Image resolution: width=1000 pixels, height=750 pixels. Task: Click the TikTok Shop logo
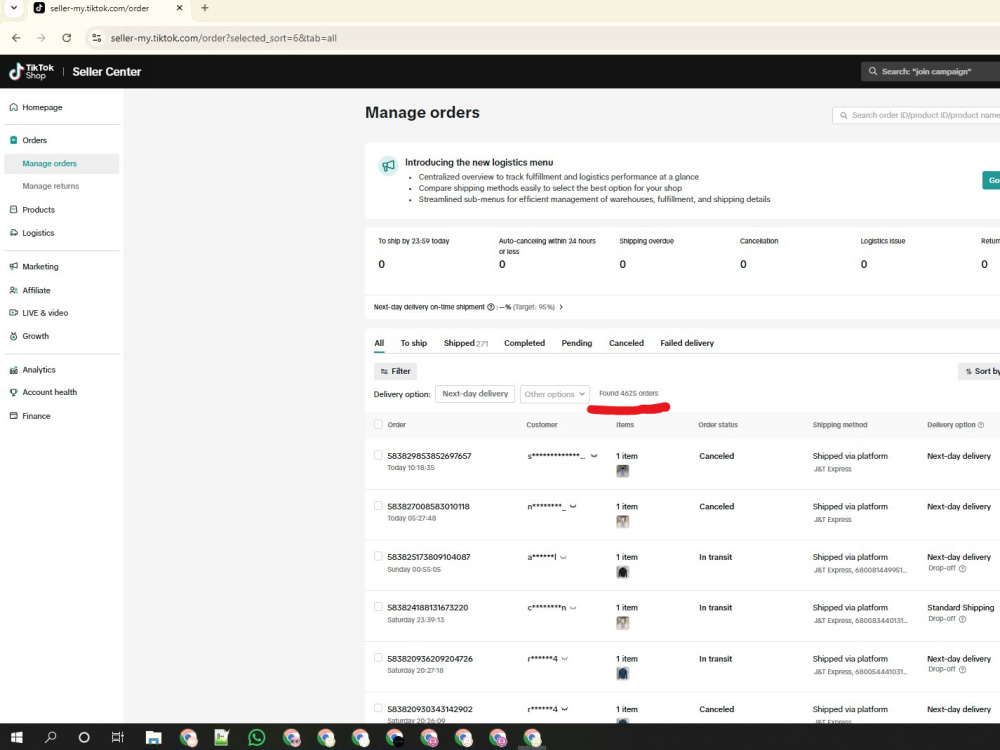point(31,71)
